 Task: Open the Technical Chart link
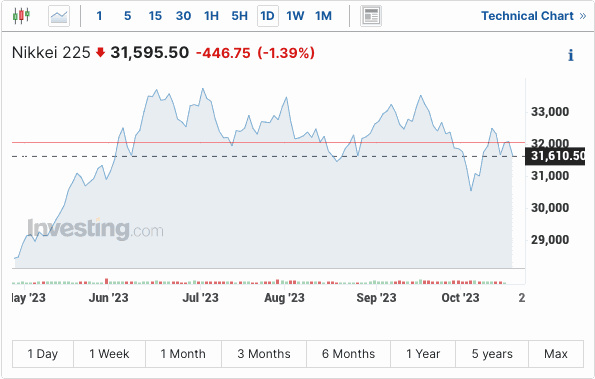(x=534, y=16)
